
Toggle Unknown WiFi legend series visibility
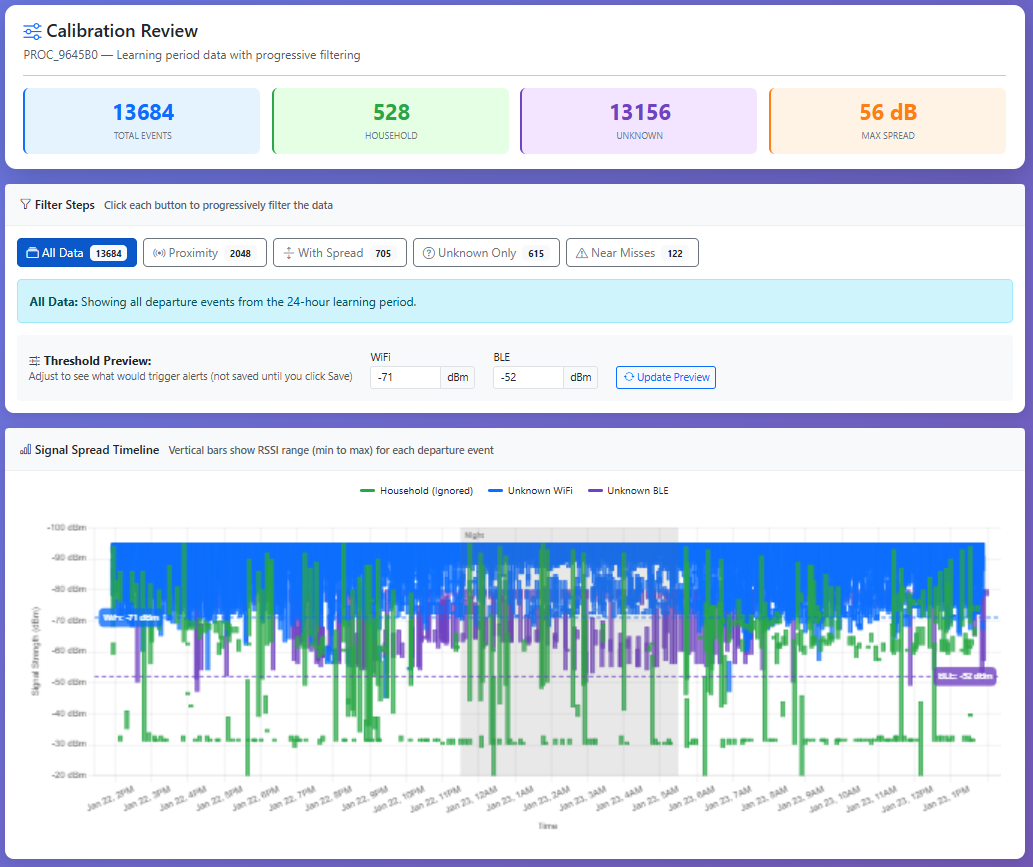pos(540,491)
